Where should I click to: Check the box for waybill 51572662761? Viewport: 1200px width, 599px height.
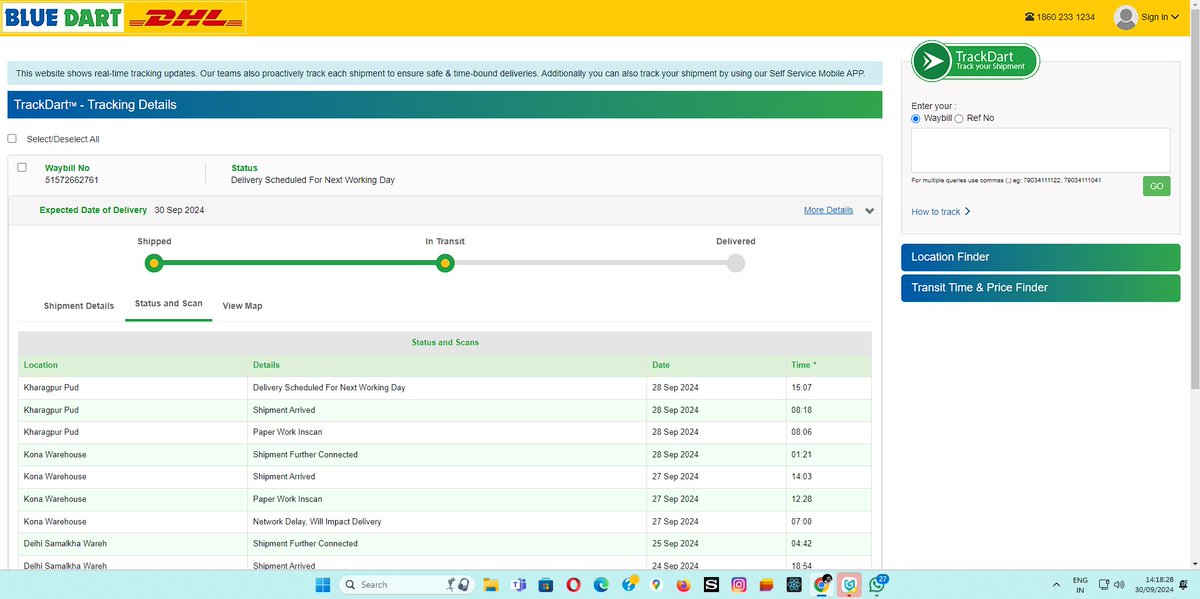(x=22, y=168)
